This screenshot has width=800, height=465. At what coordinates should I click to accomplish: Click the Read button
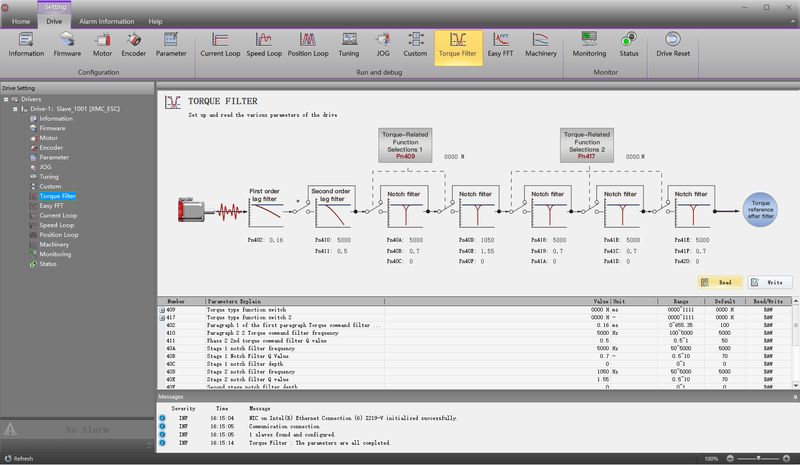[719, 283]
